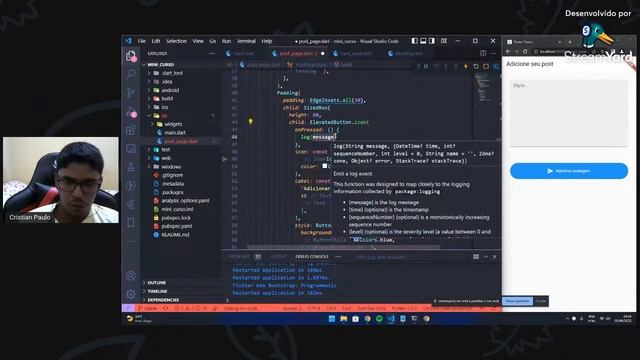Click Debug my code in status bar
The image size is (640, 360).
coord(241,309)
